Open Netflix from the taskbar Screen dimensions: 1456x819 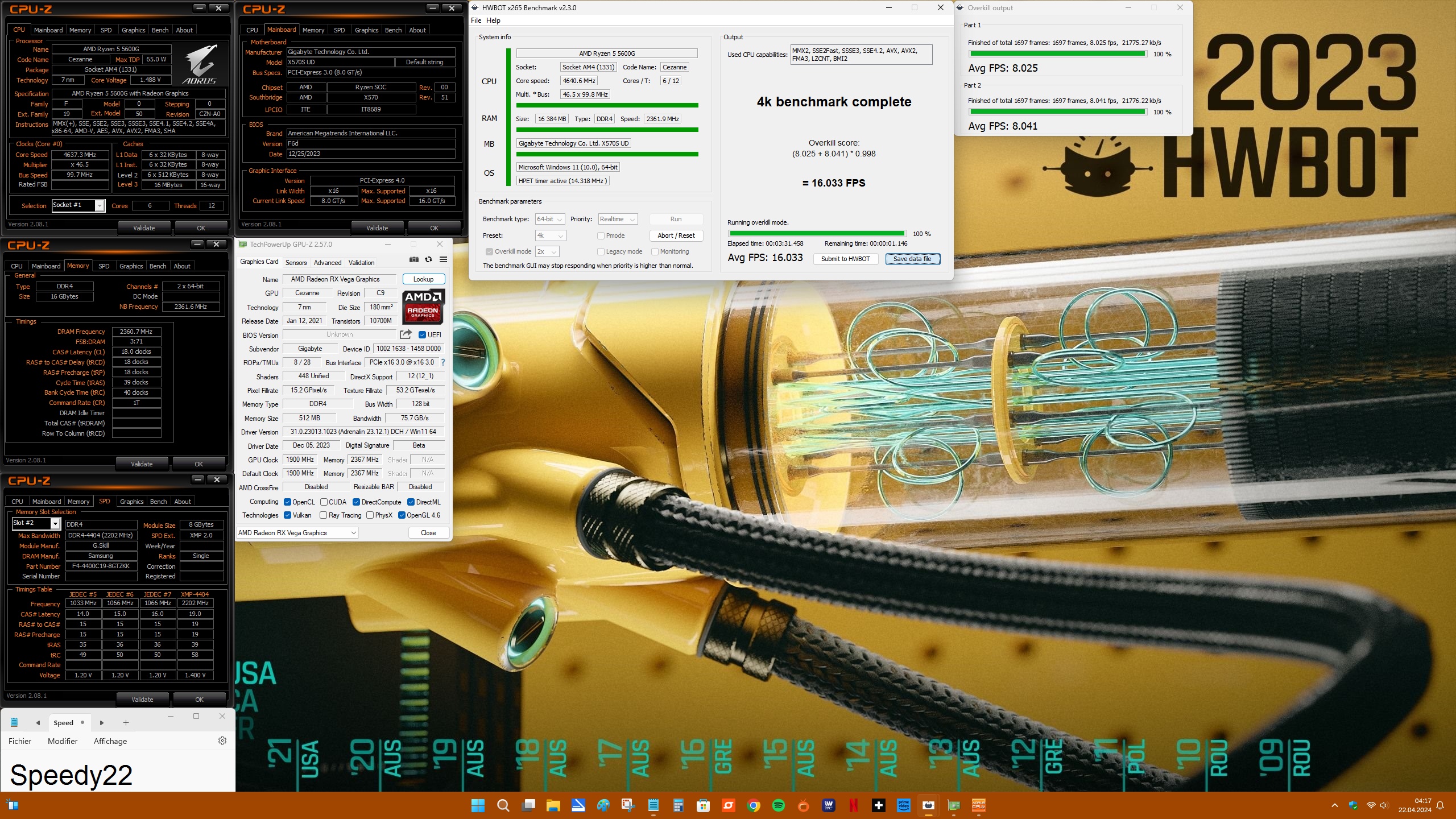coord(854,805)
